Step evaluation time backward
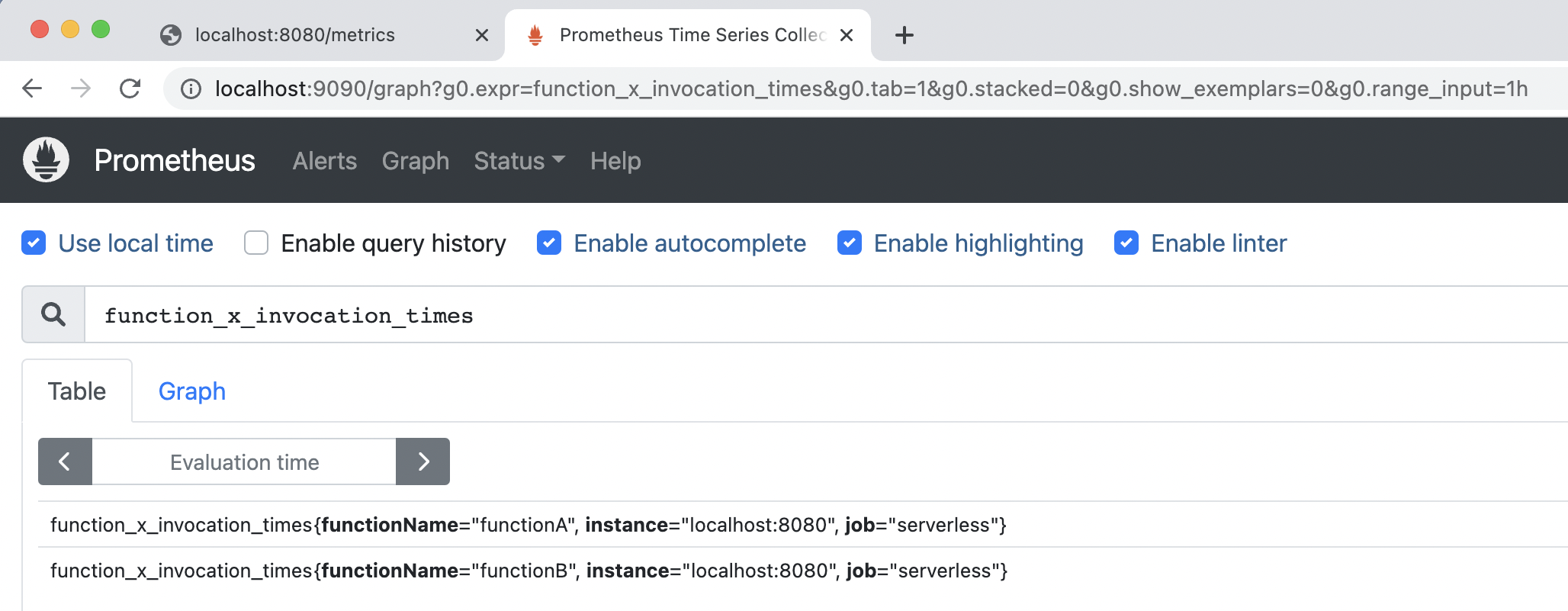 (65, 461)
